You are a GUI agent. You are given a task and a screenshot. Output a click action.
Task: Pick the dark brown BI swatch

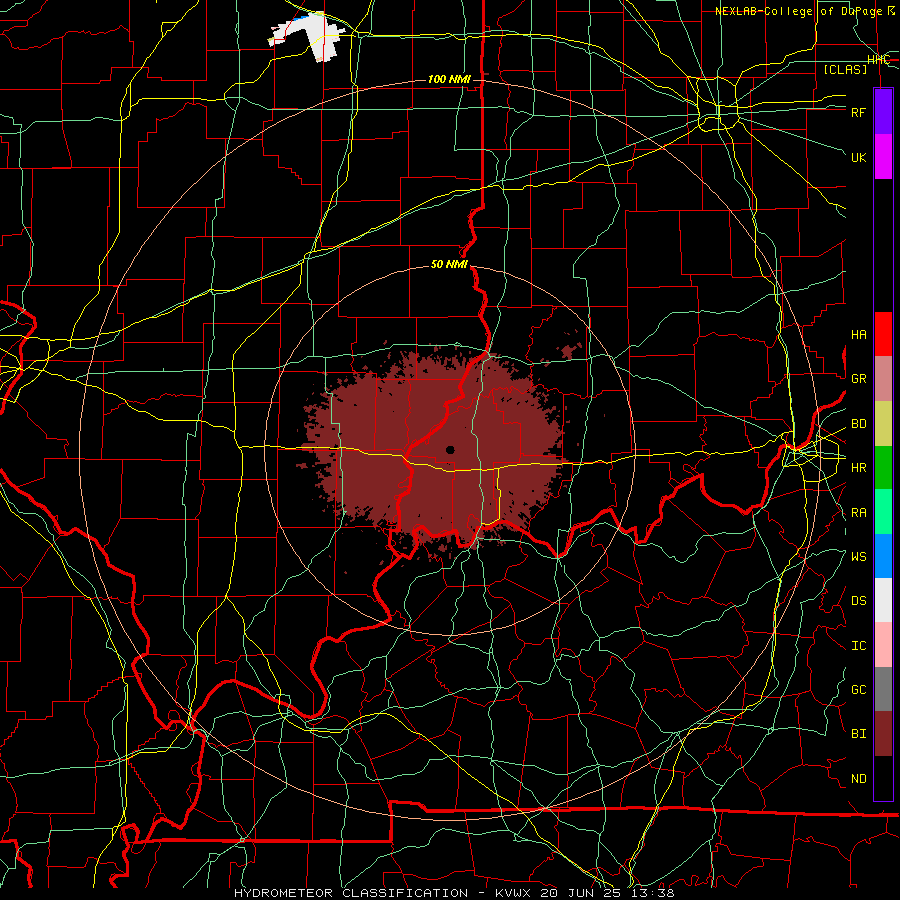coord(883,734)
